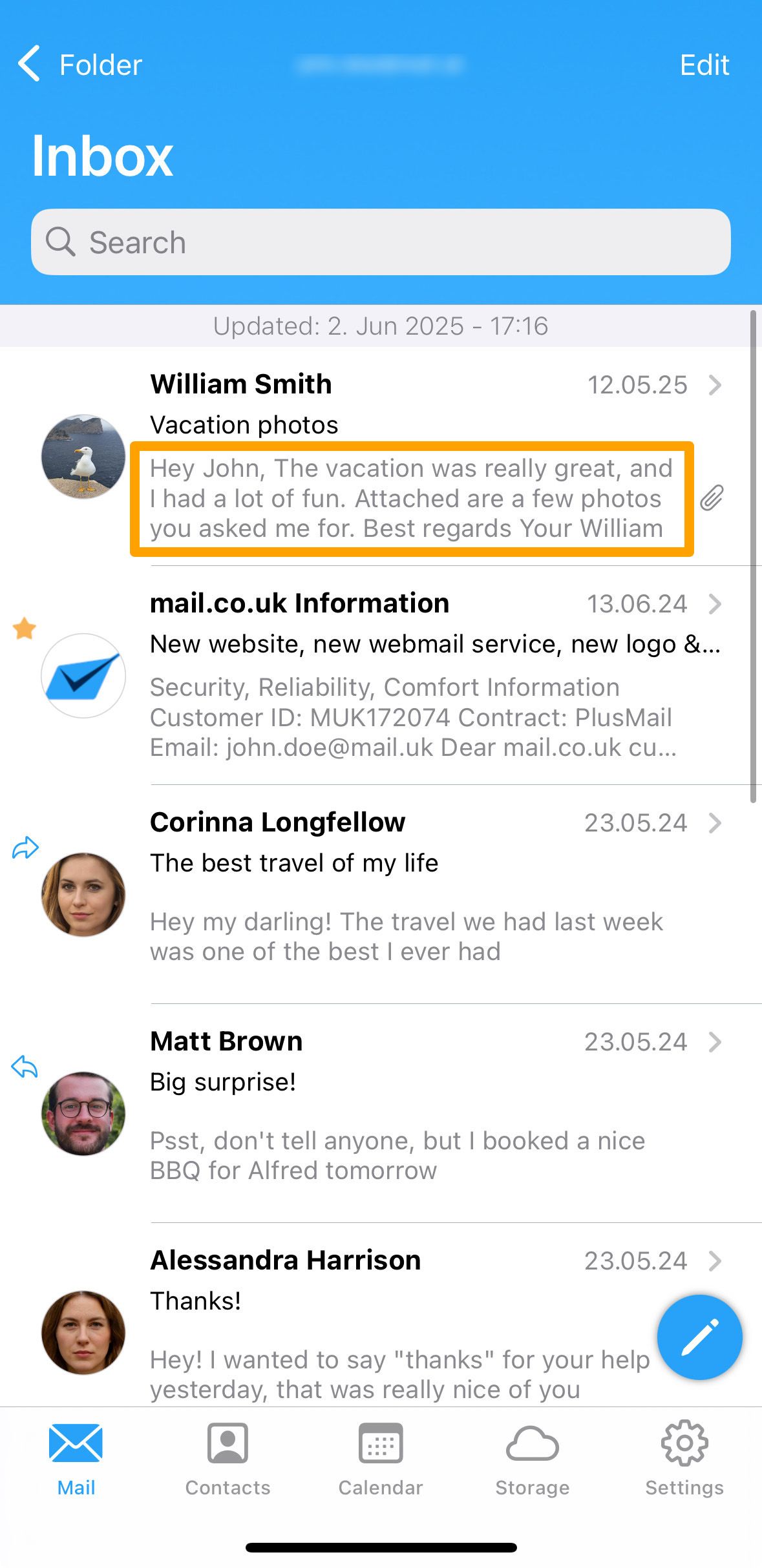Click the inbox scrollbar
The width and height of the screenshot is (762, 1568).
753,556
